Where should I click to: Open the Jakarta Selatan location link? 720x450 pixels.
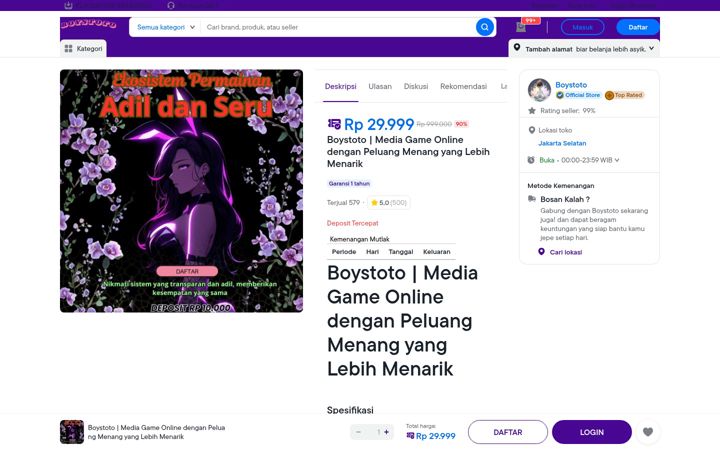(562, 143)
